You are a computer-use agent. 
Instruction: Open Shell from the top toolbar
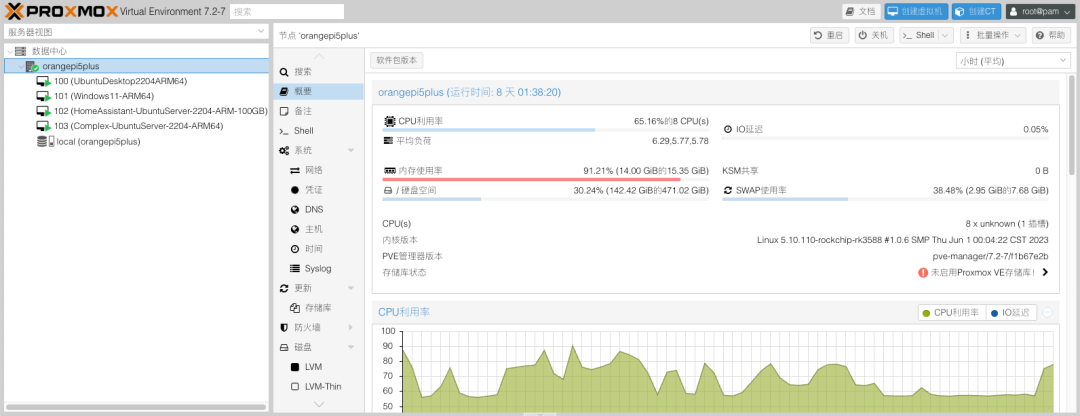(919, 36)
